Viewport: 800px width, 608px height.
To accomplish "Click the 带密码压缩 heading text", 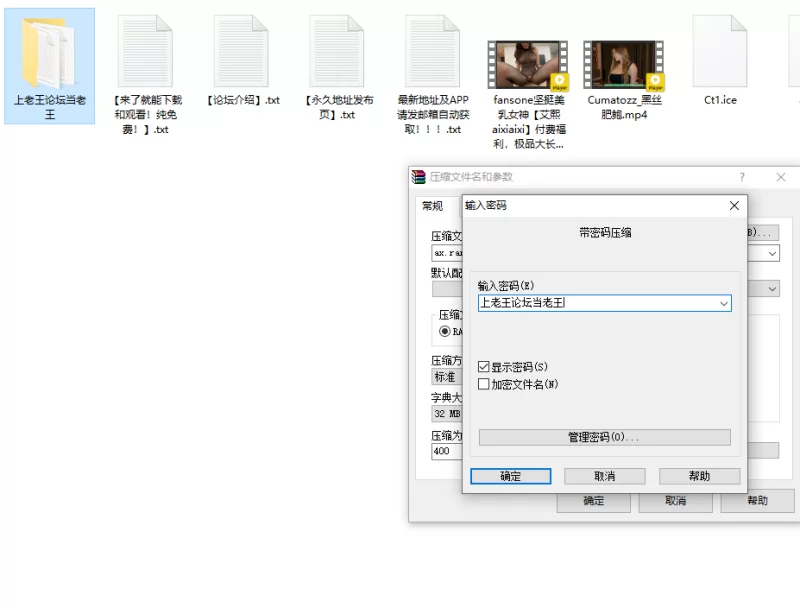I will (x=605, y=233).
